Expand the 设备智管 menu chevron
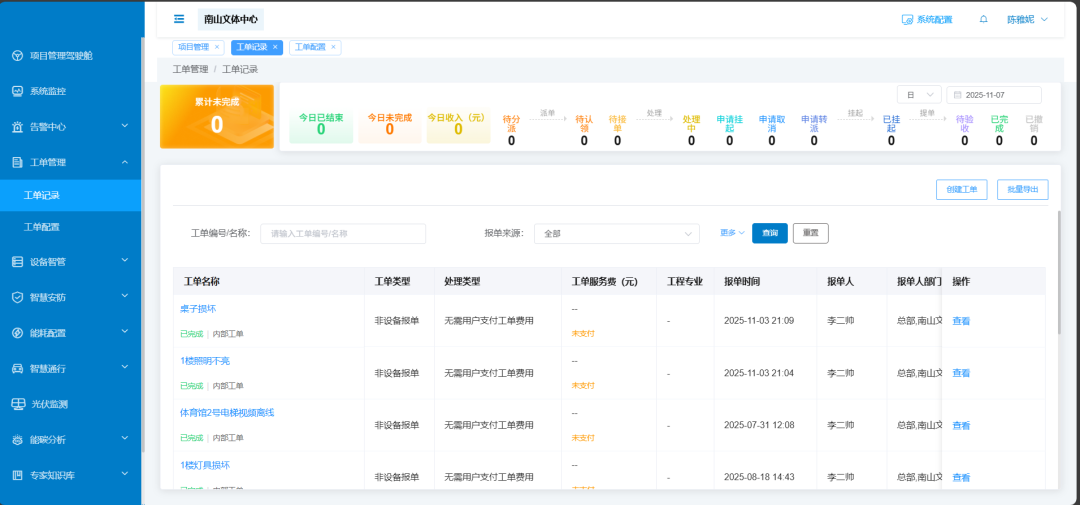Viewport: 1080px width, 505px height. (x=125, y=260)
